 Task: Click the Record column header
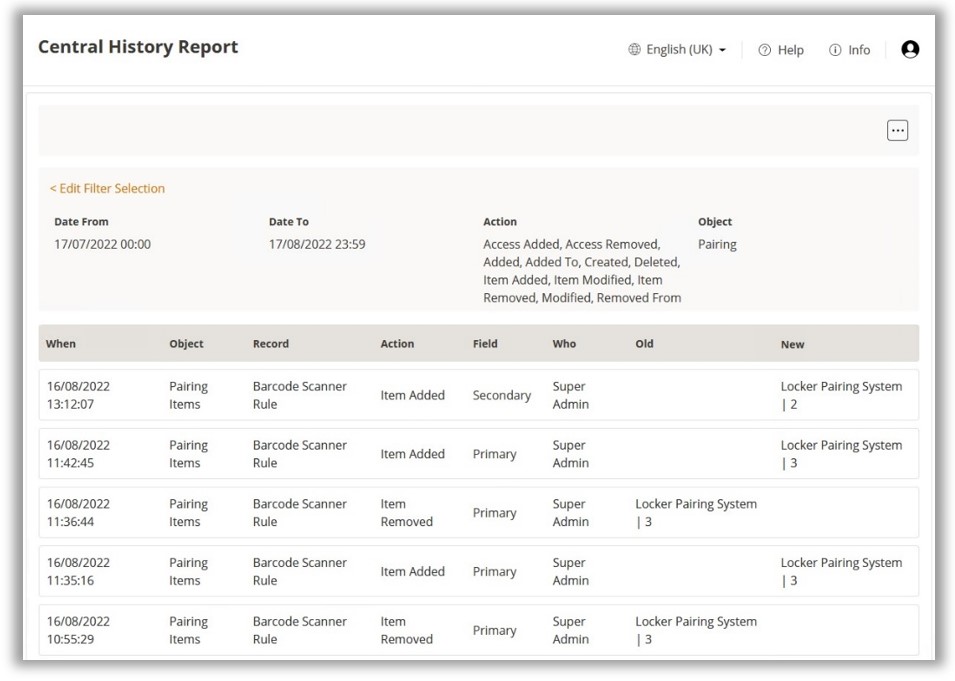point(270,344)
